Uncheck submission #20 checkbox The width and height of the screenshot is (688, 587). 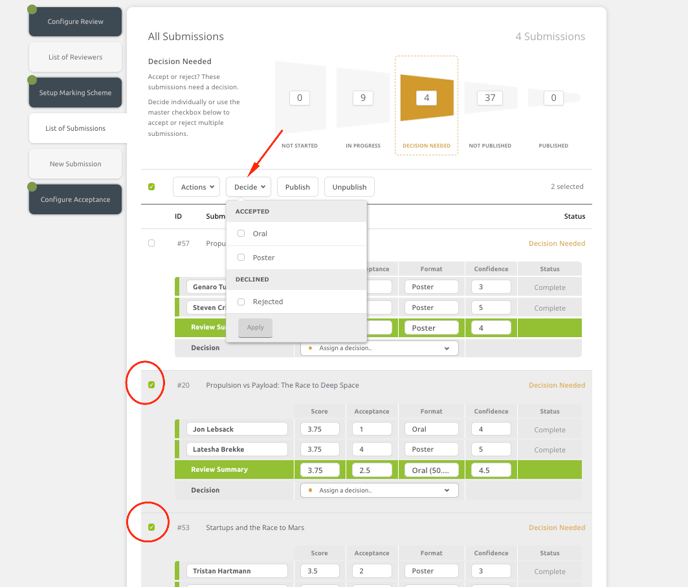pos(151,385)
